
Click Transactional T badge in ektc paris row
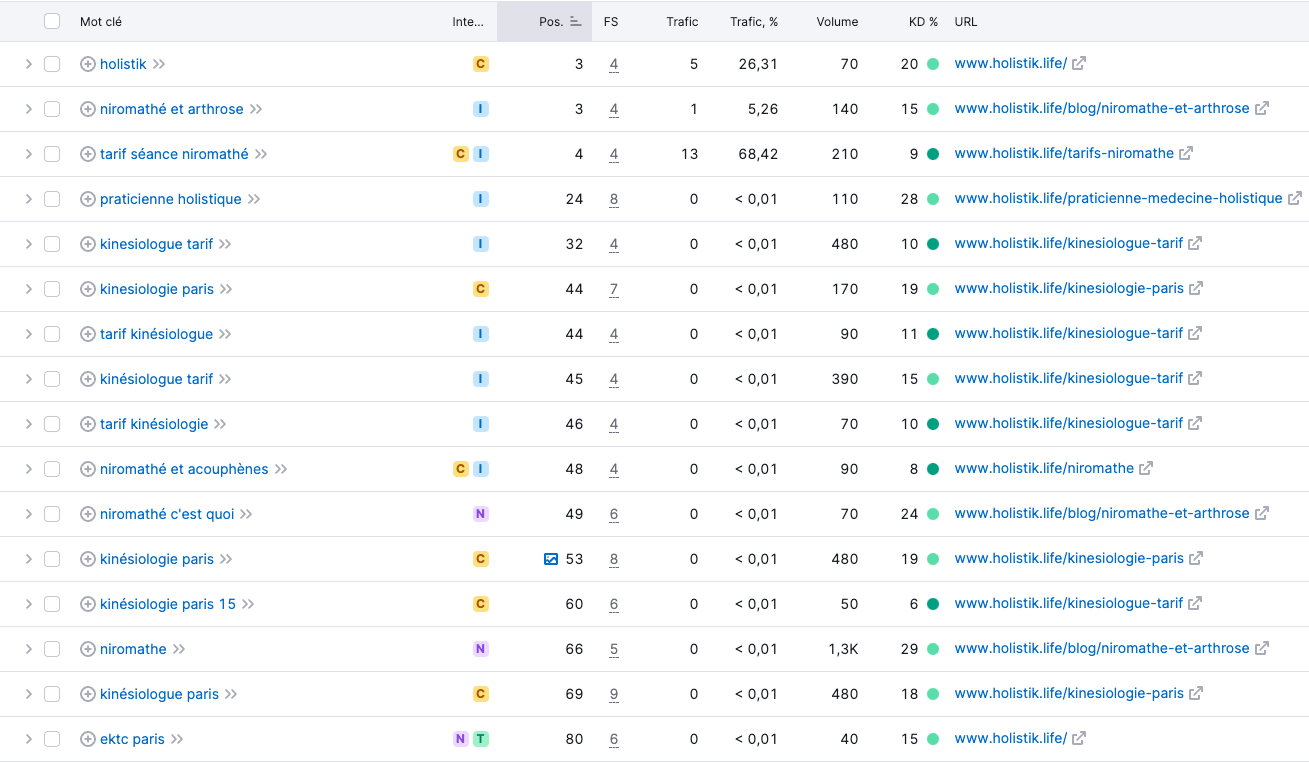[x=481, y=739]
